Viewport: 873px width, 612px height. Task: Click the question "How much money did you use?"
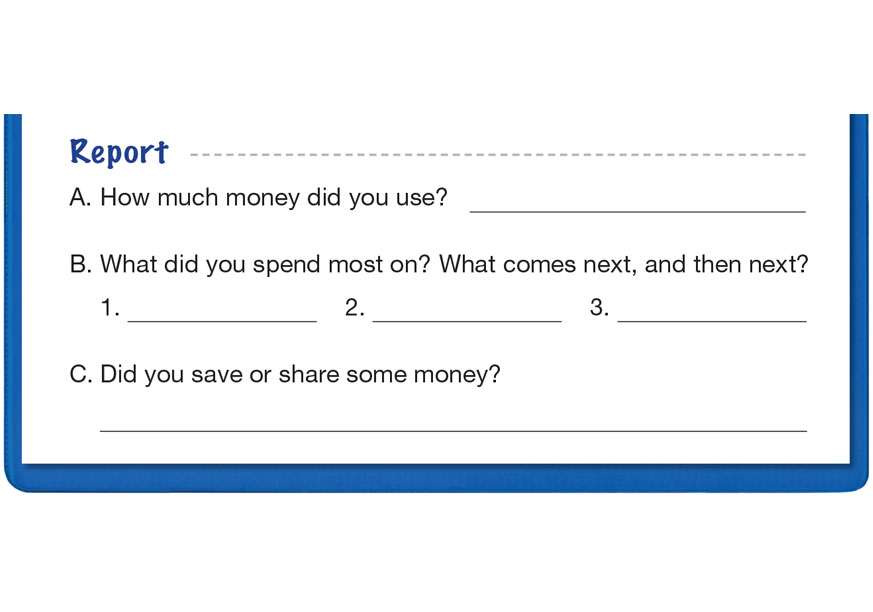[274, 198]
